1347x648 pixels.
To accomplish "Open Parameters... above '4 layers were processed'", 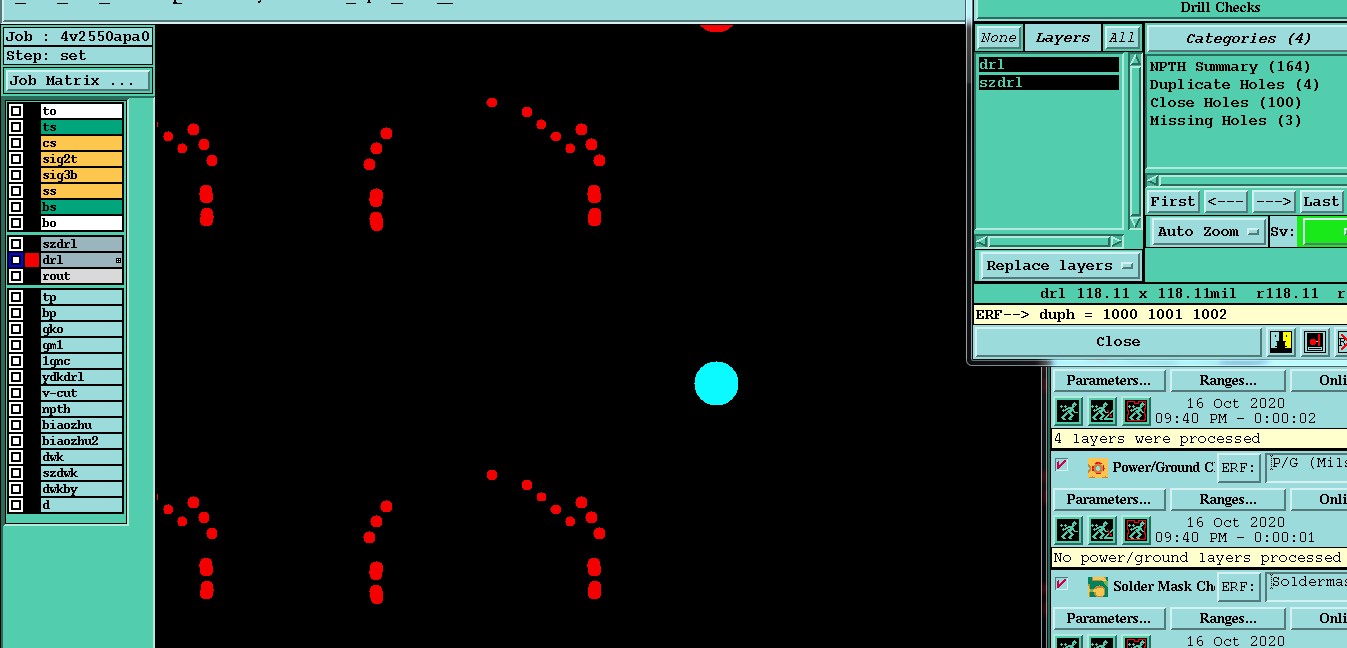I will 1108,380.
